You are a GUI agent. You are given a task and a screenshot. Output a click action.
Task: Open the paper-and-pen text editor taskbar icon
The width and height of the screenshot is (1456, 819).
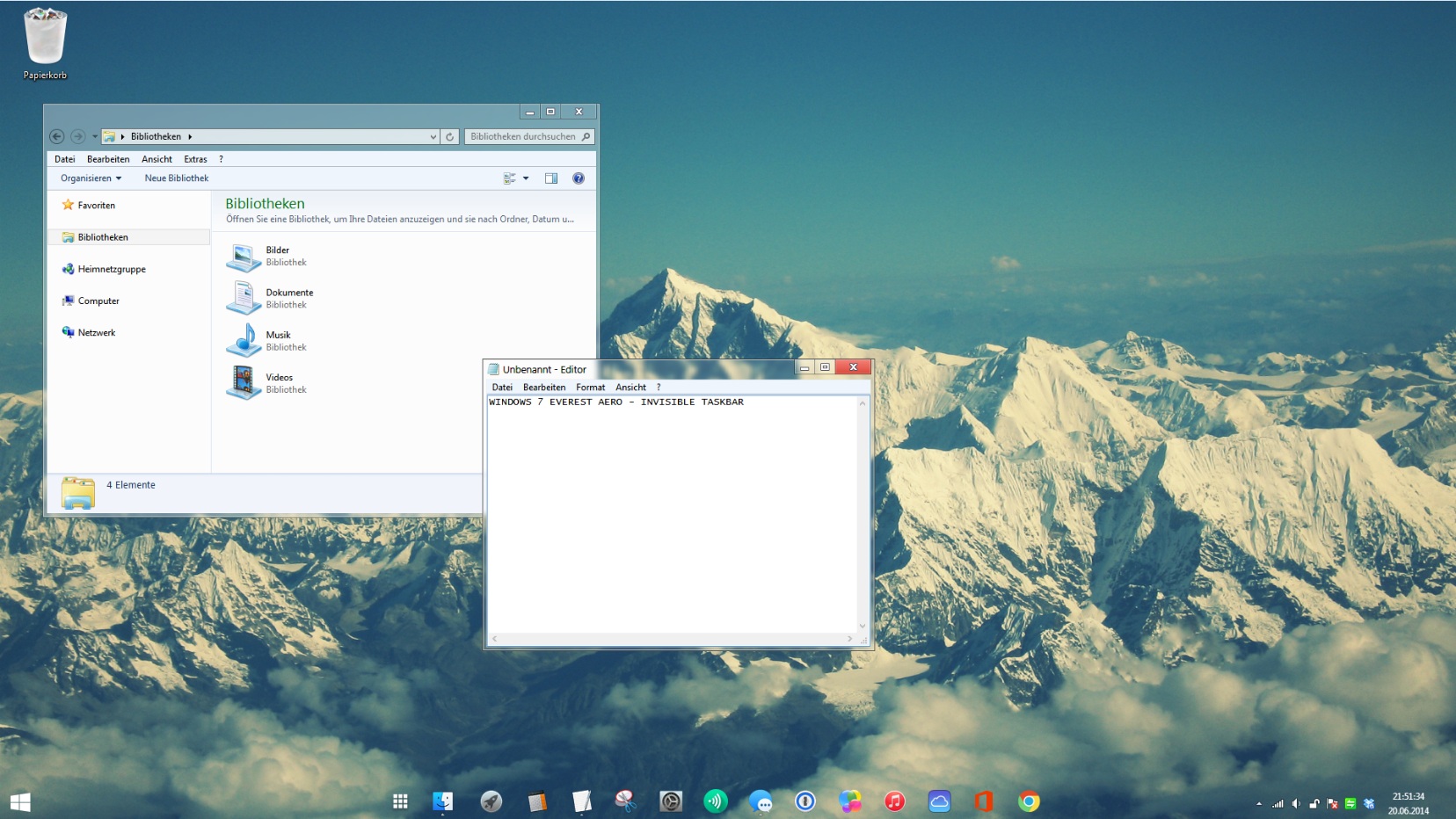tap(581, 801)
